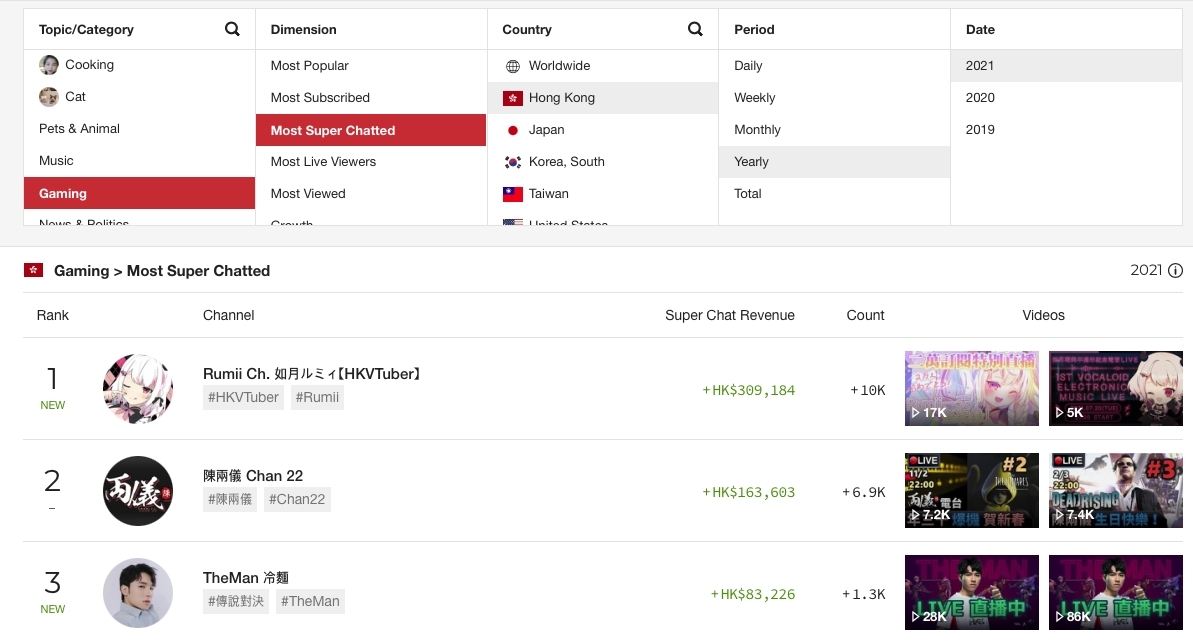Choose the Weekly period option

[754, 97]
